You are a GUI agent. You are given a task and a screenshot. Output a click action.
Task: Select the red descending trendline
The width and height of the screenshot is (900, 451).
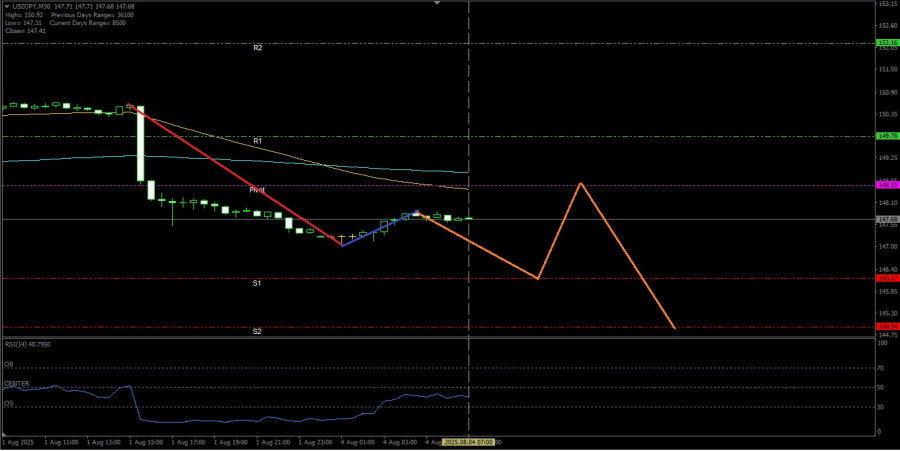pyautogui.click(x=234, y=175)
